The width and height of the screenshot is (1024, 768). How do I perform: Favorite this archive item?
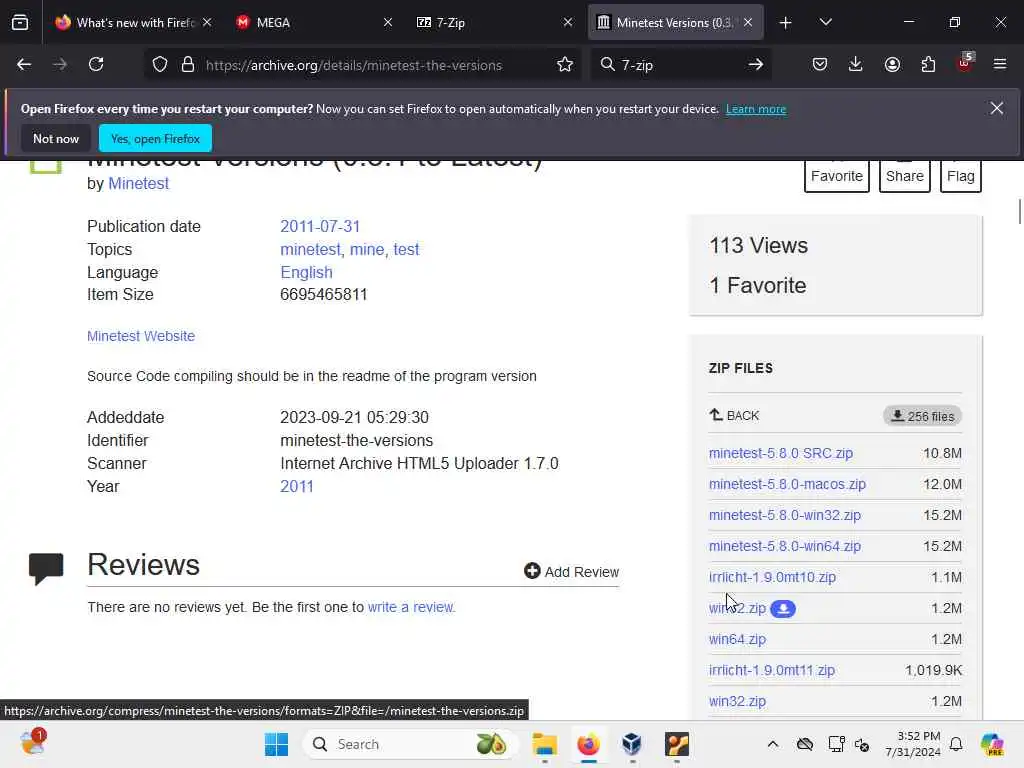coord(837,176)
